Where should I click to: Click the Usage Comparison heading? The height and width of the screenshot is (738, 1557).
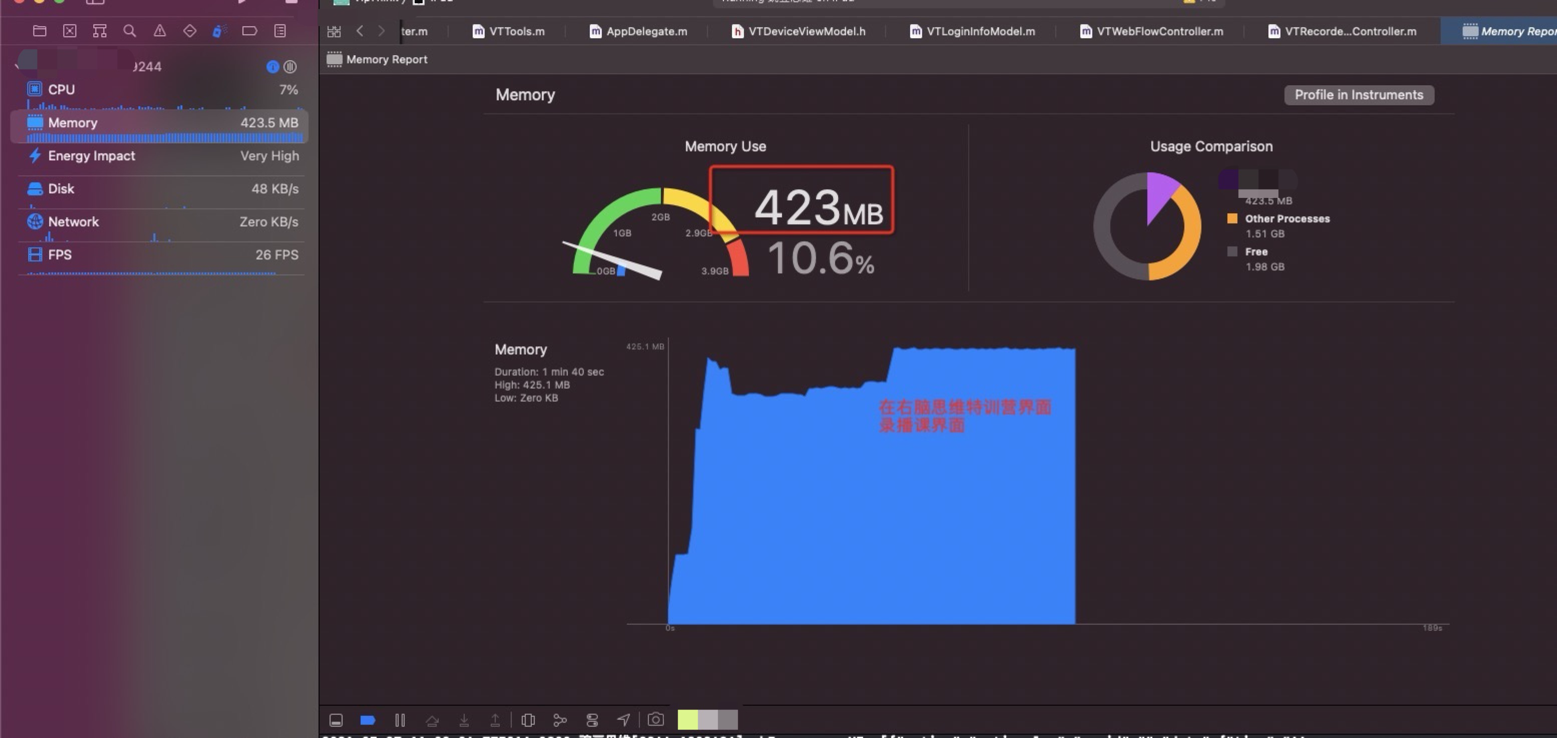1211,146
